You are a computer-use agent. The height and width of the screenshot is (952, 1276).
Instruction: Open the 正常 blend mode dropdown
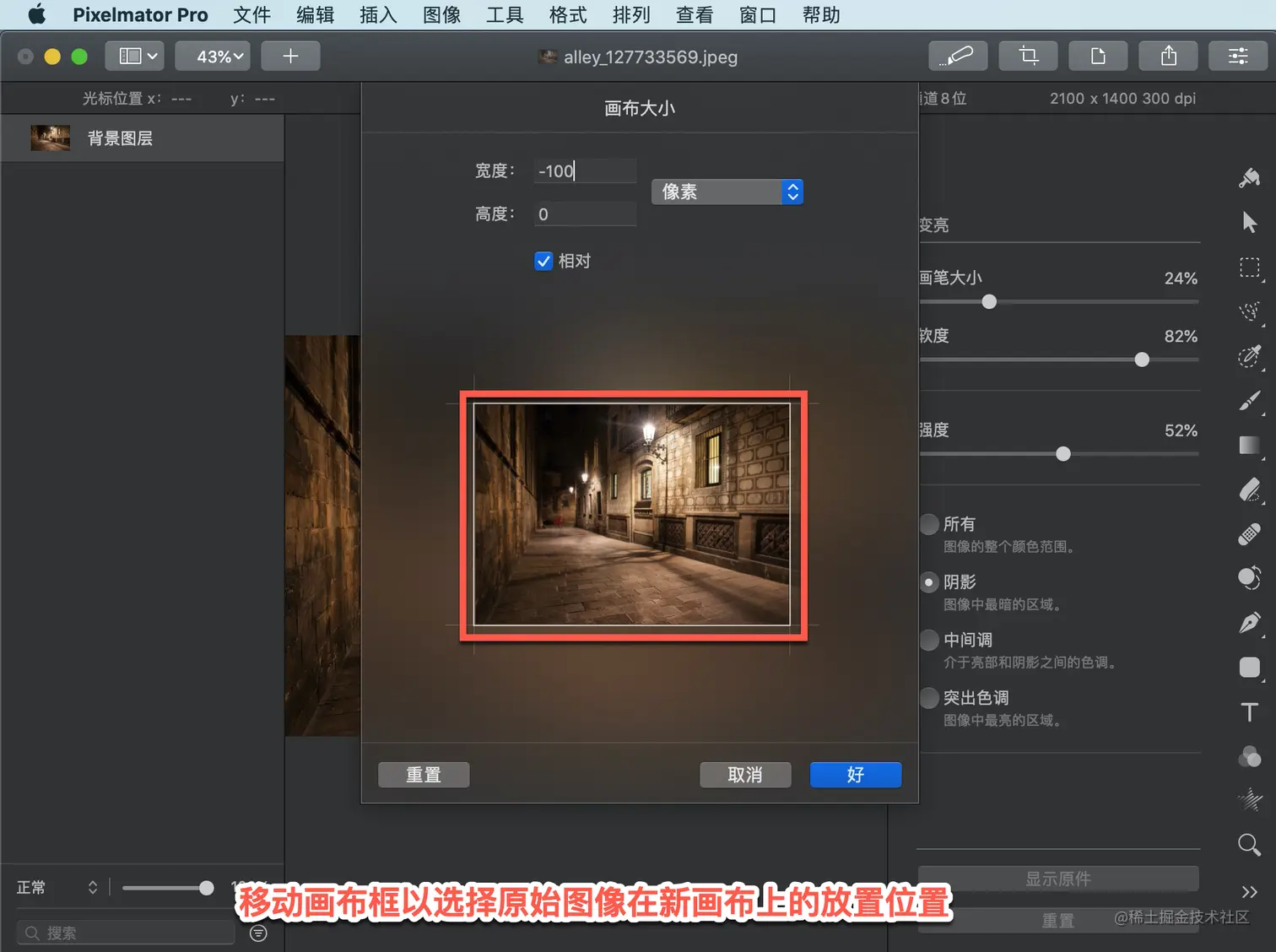point(57,887)
